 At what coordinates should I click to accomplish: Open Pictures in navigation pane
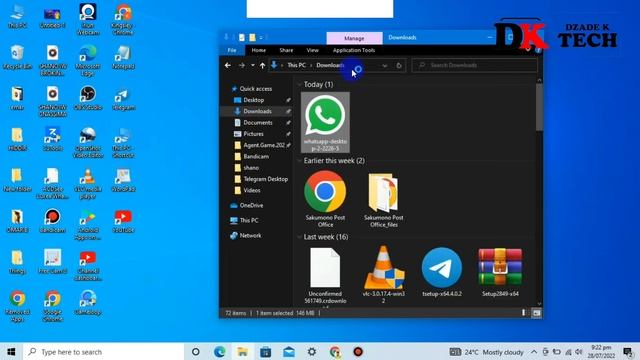(253, 134)
